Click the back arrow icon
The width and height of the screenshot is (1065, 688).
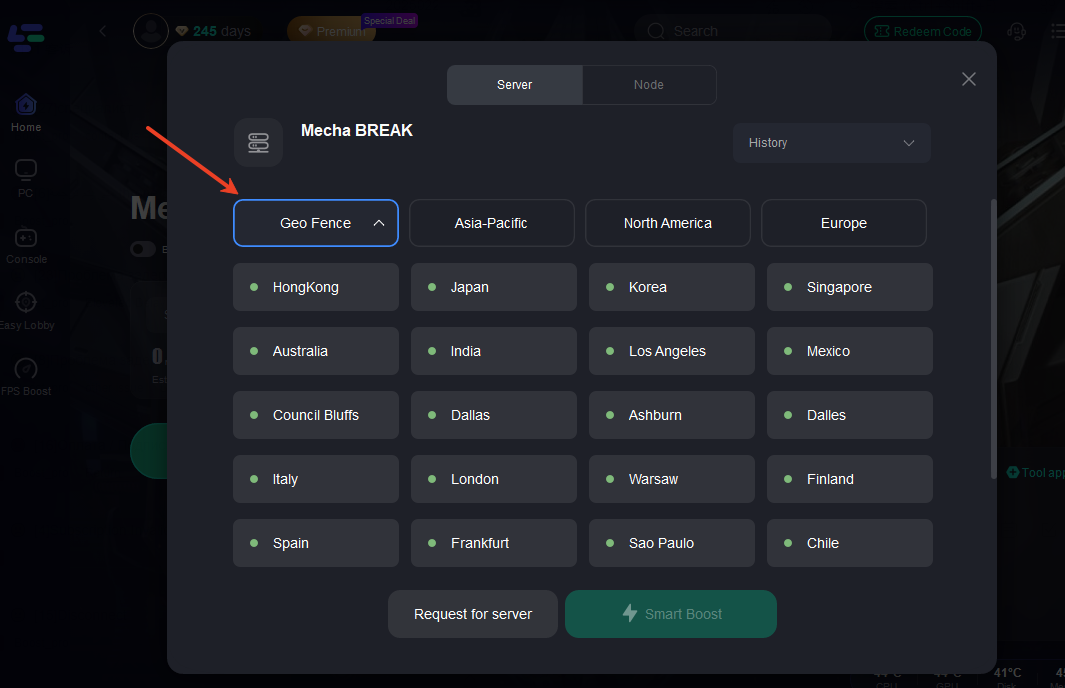click(x=103, y=31)
